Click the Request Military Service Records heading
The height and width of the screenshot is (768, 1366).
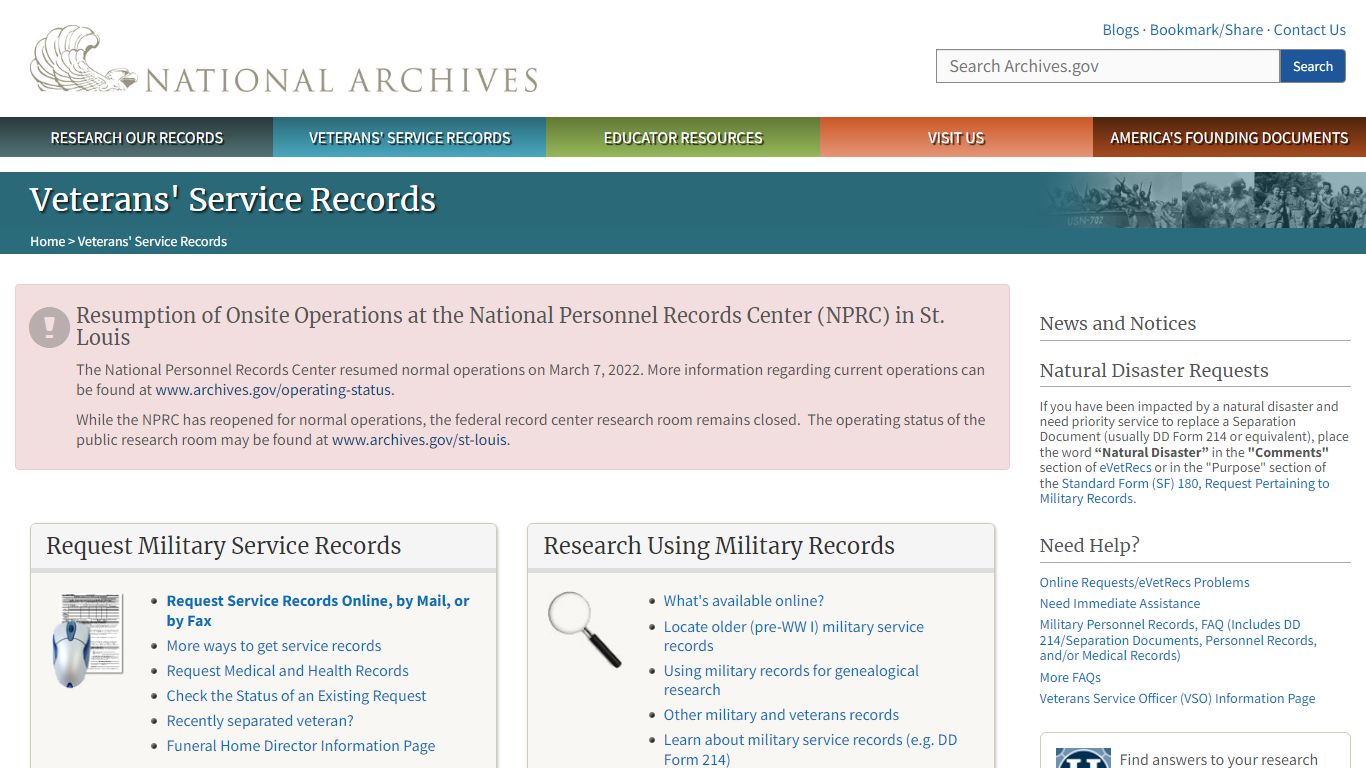click(224, 546)
